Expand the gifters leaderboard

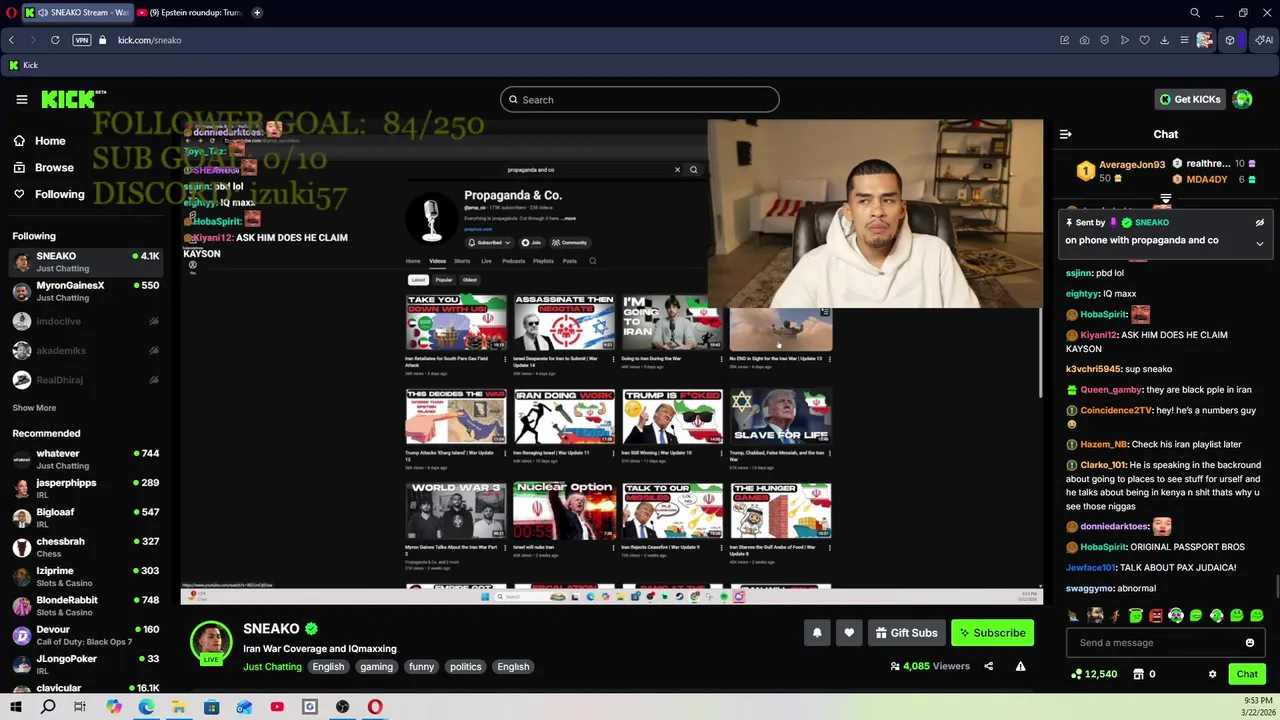(1166, 198)
